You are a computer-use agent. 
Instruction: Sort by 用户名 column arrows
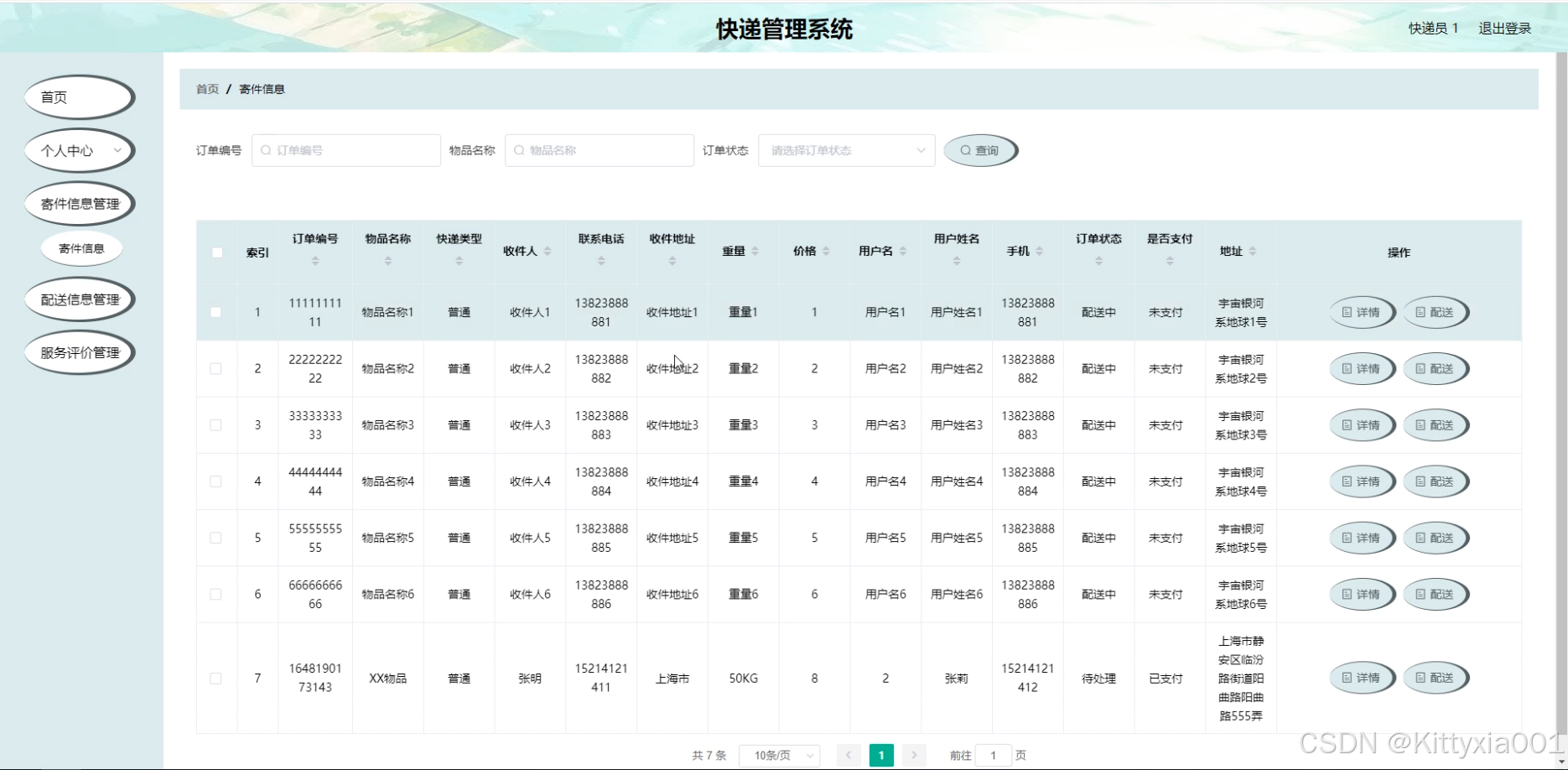903,252
